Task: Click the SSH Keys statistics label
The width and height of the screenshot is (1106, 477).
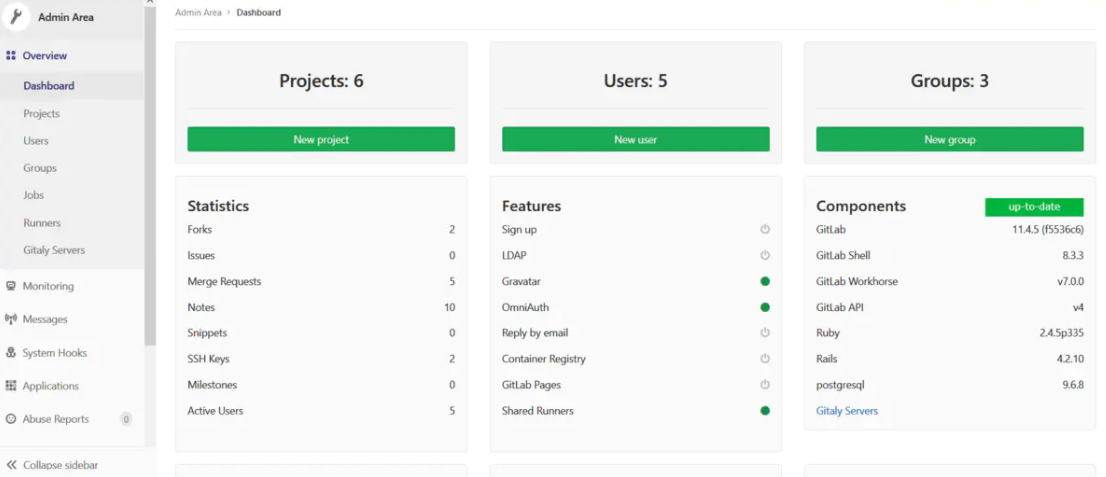Action: [208, 359]
